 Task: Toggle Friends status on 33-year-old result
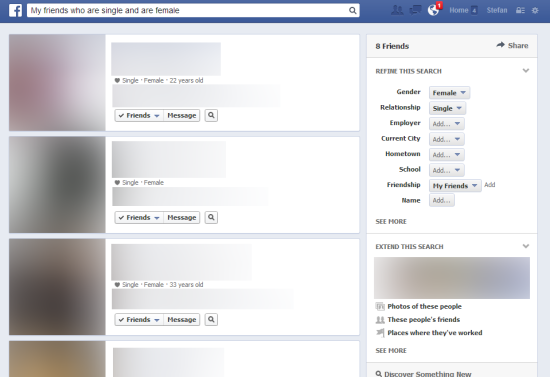pos(139,319)
